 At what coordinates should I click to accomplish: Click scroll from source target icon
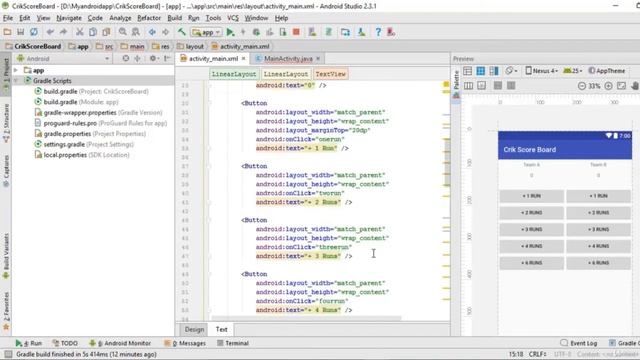tap(126, 58)
